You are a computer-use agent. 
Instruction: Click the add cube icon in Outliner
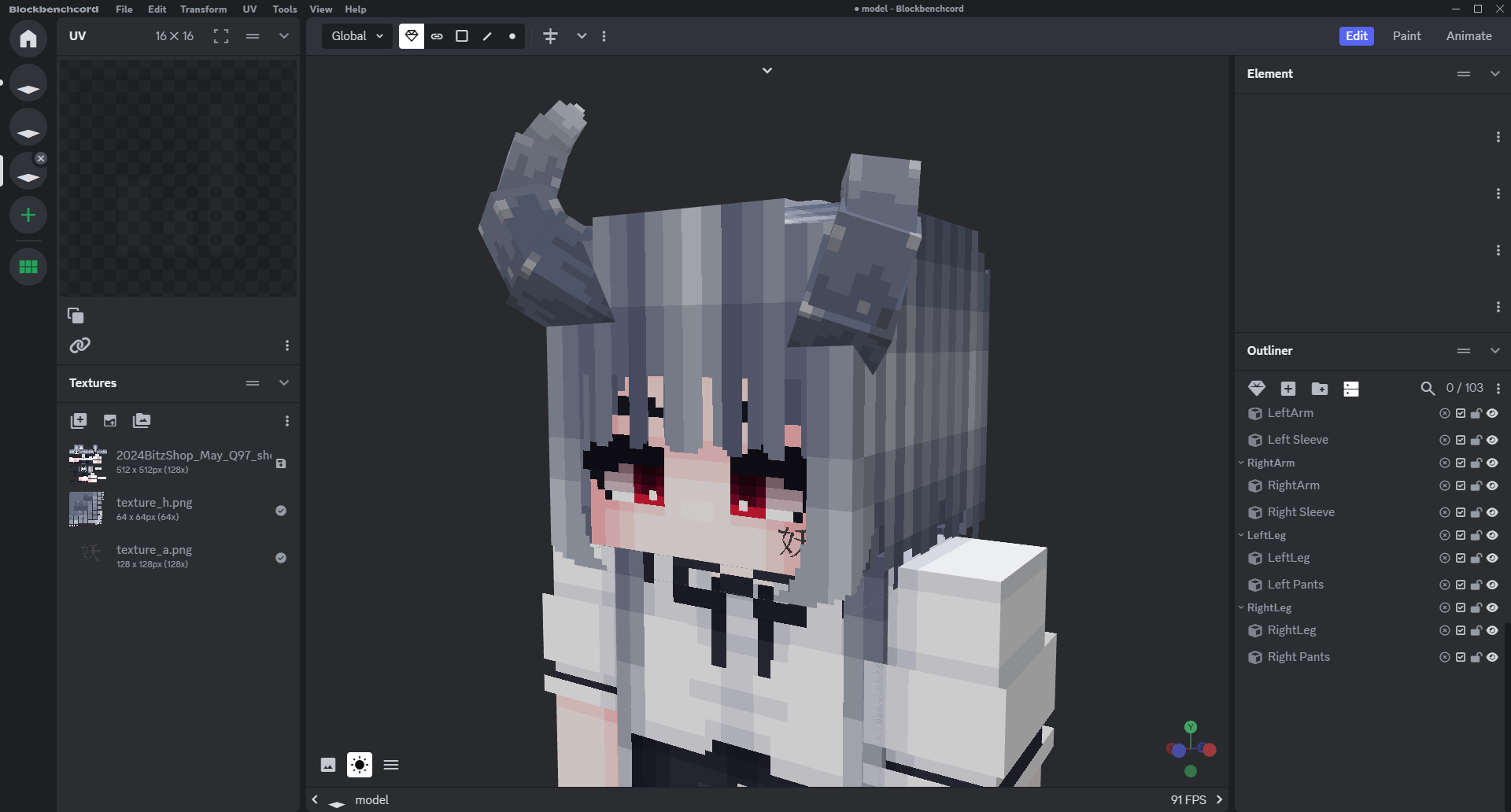pos(1288,389)
